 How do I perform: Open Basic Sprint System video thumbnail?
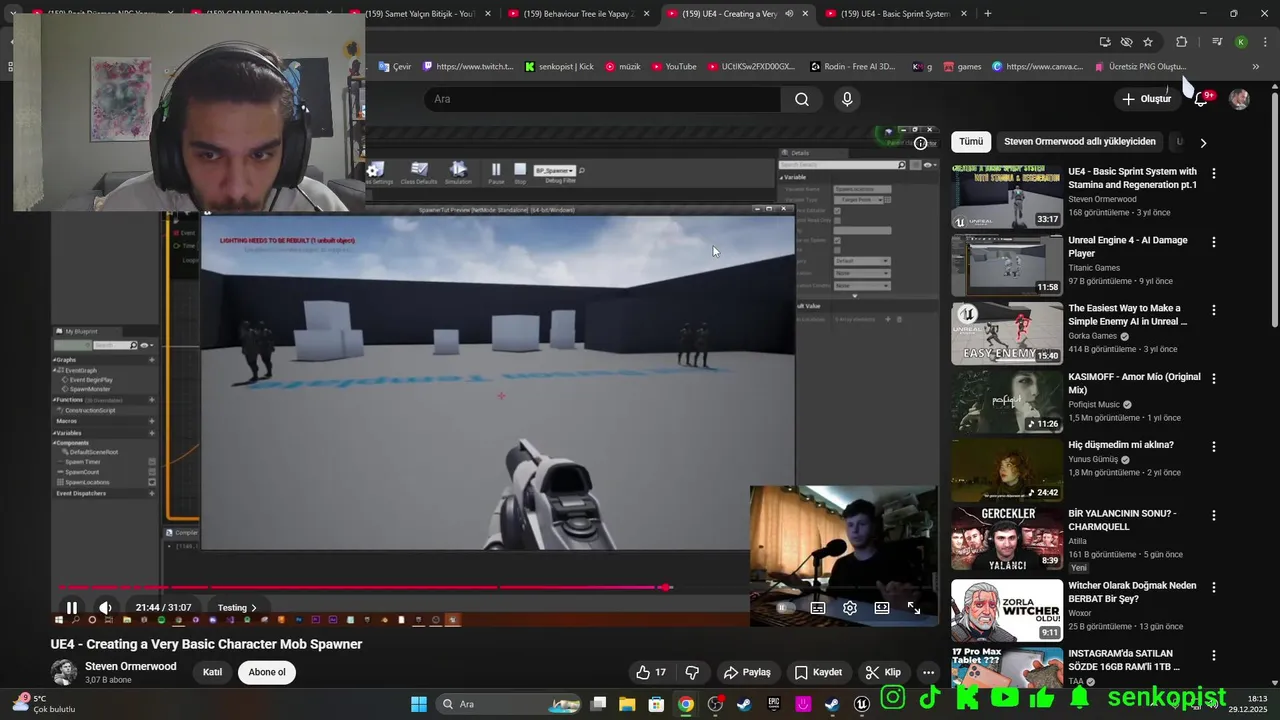[1007, 197]
